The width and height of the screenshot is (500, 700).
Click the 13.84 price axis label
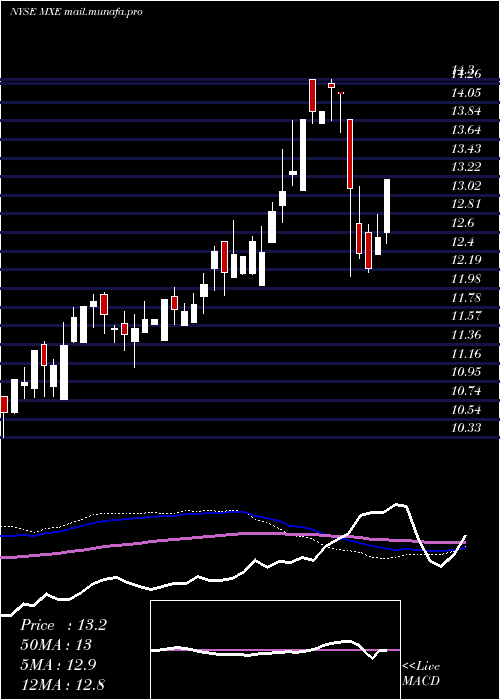pyautogui.click(x=466, y=111)
